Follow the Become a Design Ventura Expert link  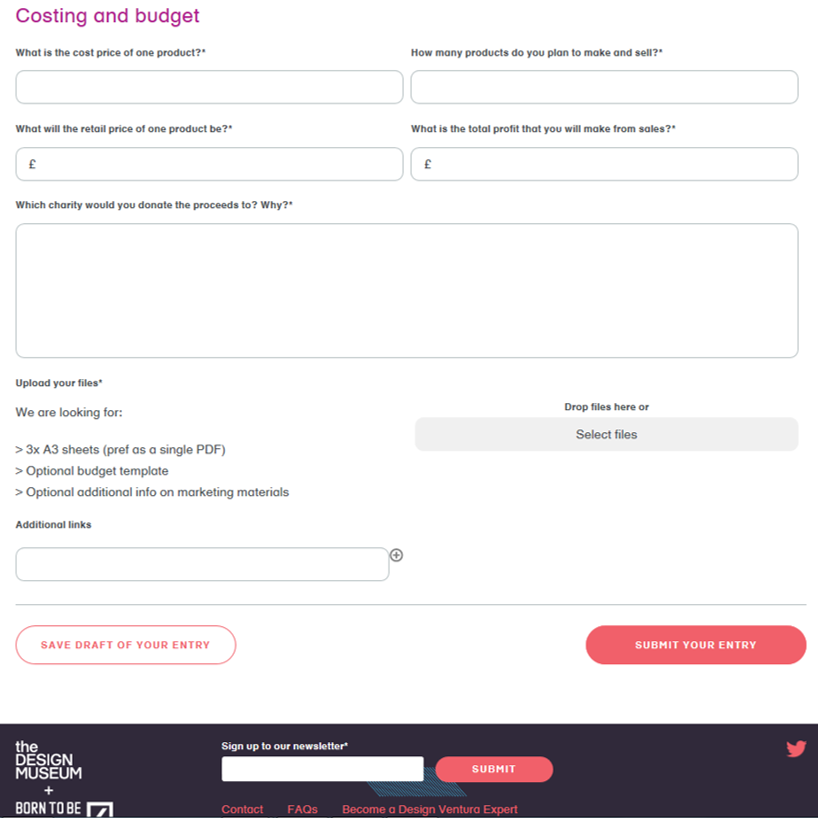(429, 809)
